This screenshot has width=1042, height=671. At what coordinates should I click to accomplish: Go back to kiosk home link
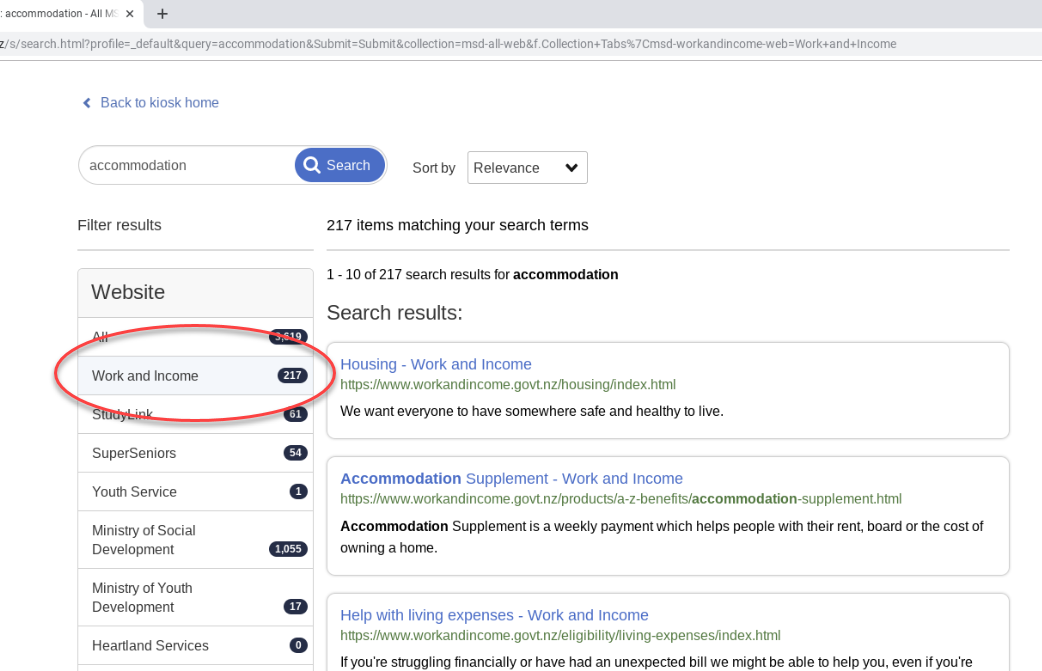coord(159,102)
